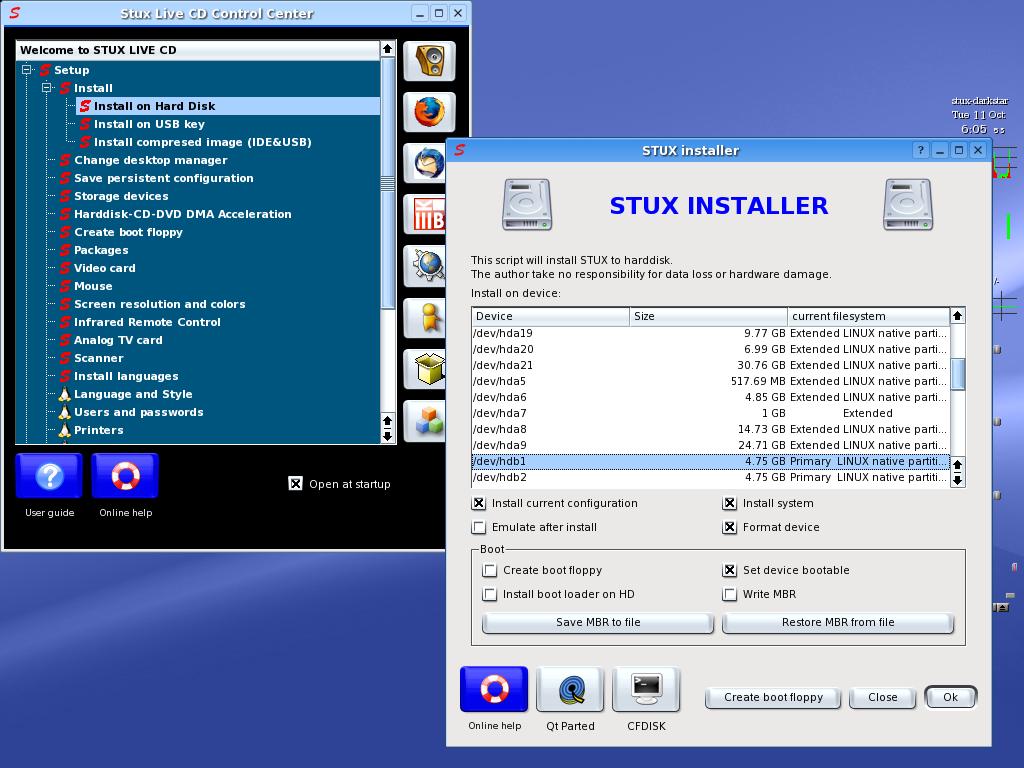The width and height of the screenshot is (1024, 768).
Task: Select /dev/hda21 device row
Action: 710,365
